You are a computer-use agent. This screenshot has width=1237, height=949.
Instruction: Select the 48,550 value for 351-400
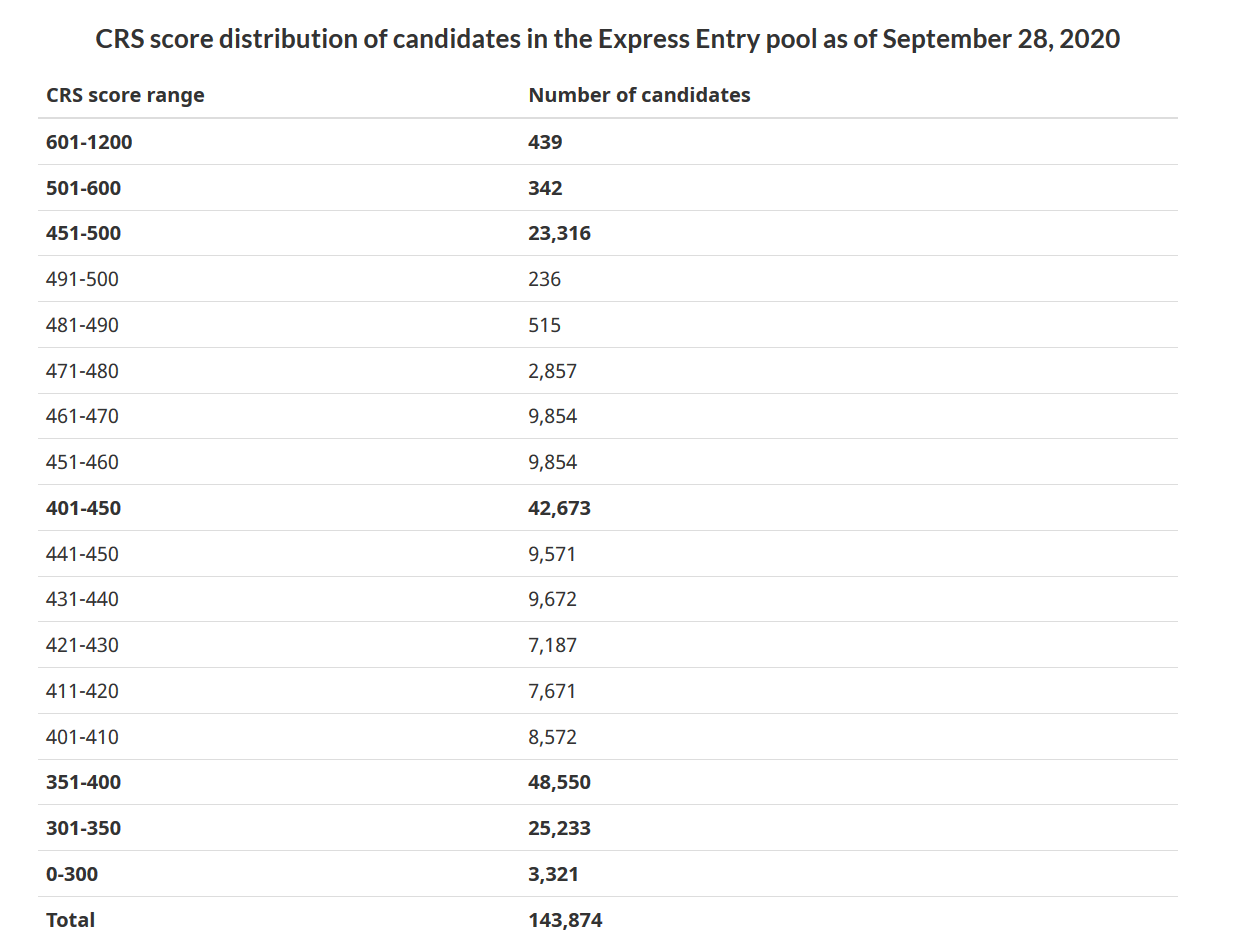tap(559, 782)
